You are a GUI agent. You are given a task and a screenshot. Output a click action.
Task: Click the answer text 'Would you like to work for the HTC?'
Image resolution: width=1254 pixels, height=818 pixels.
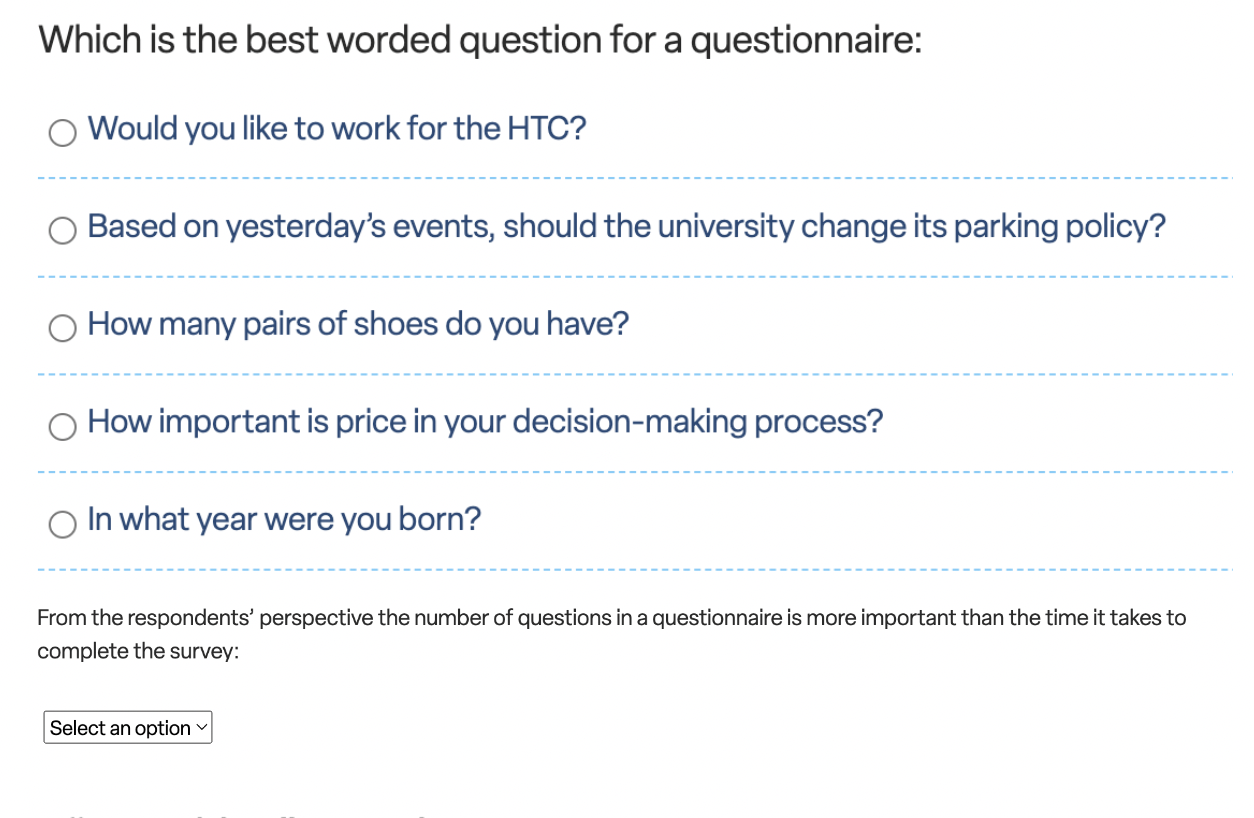(x=337, y=128)
